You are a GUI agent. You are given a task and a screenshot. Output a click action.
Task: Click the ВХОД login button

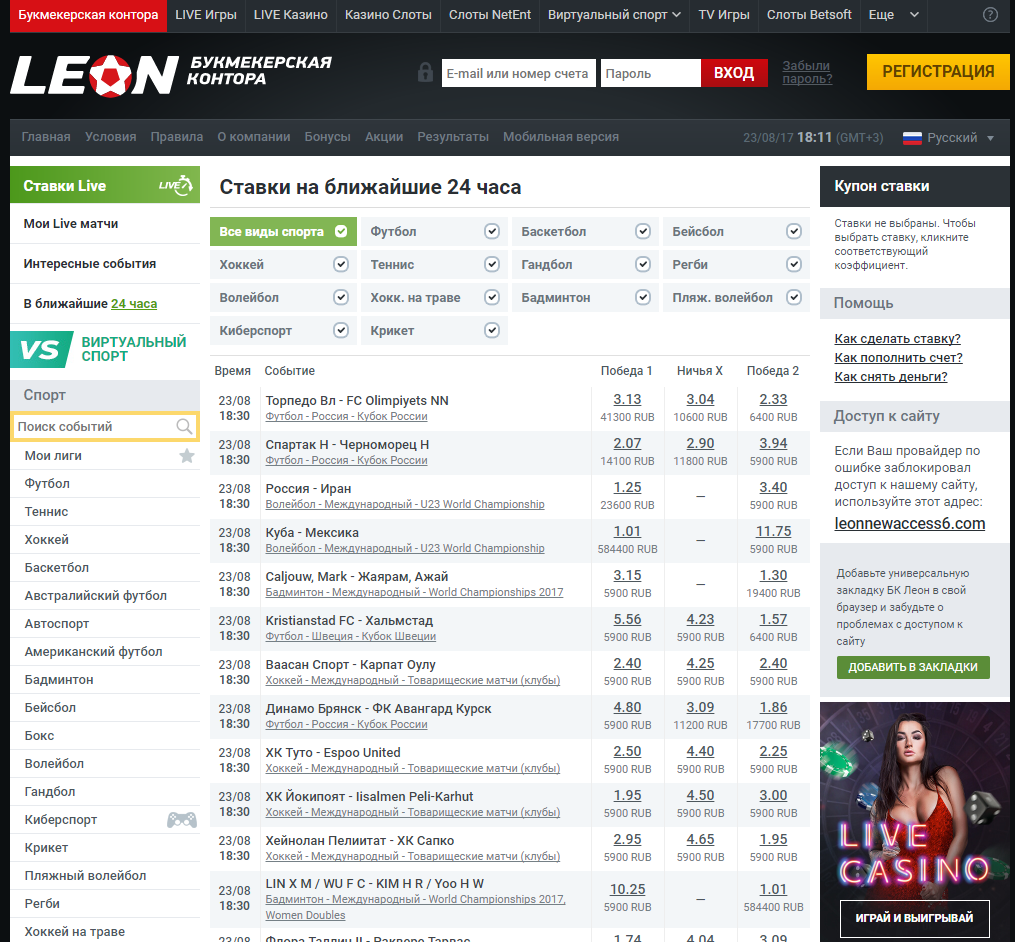(734, 73)
